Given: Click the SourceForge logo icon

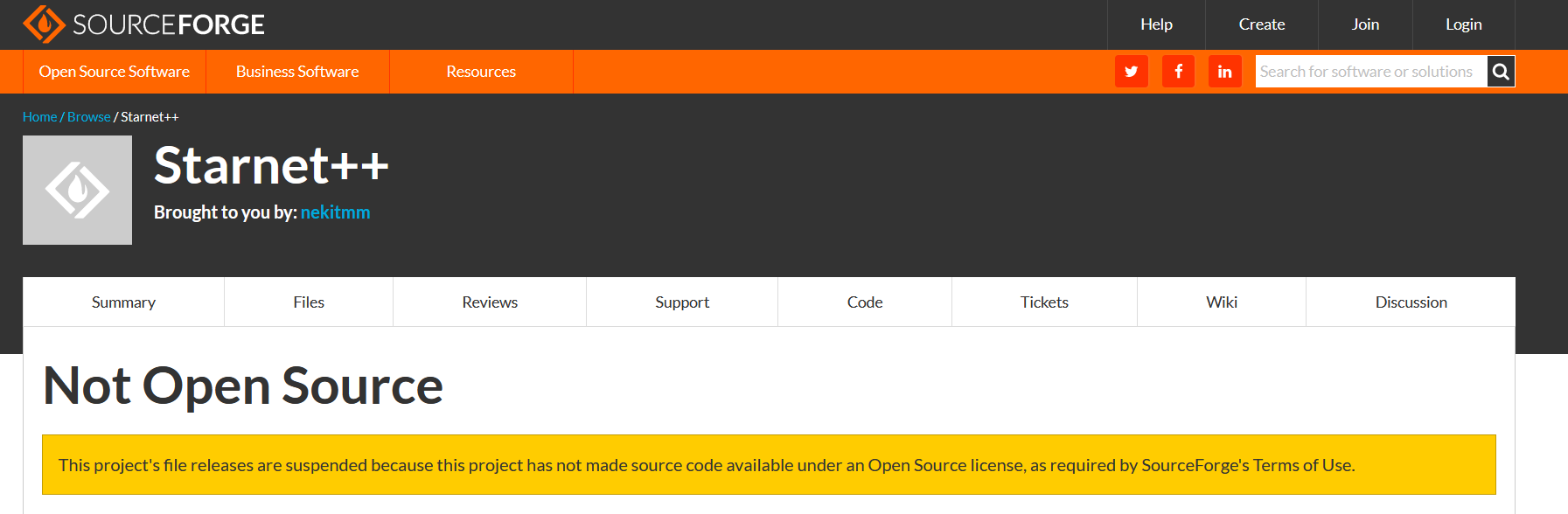Looking at the screenshot, I should (x=44, y=24).
